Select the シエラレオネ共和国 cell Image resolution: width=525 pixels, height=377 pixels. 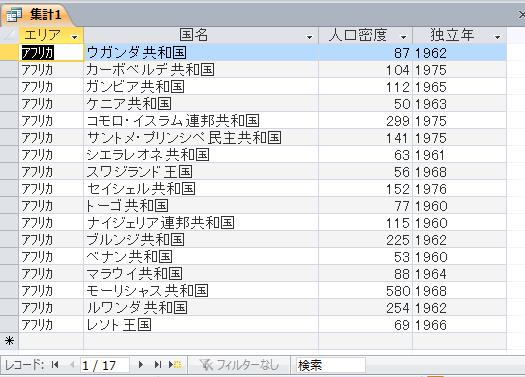(x=201, y=155)
